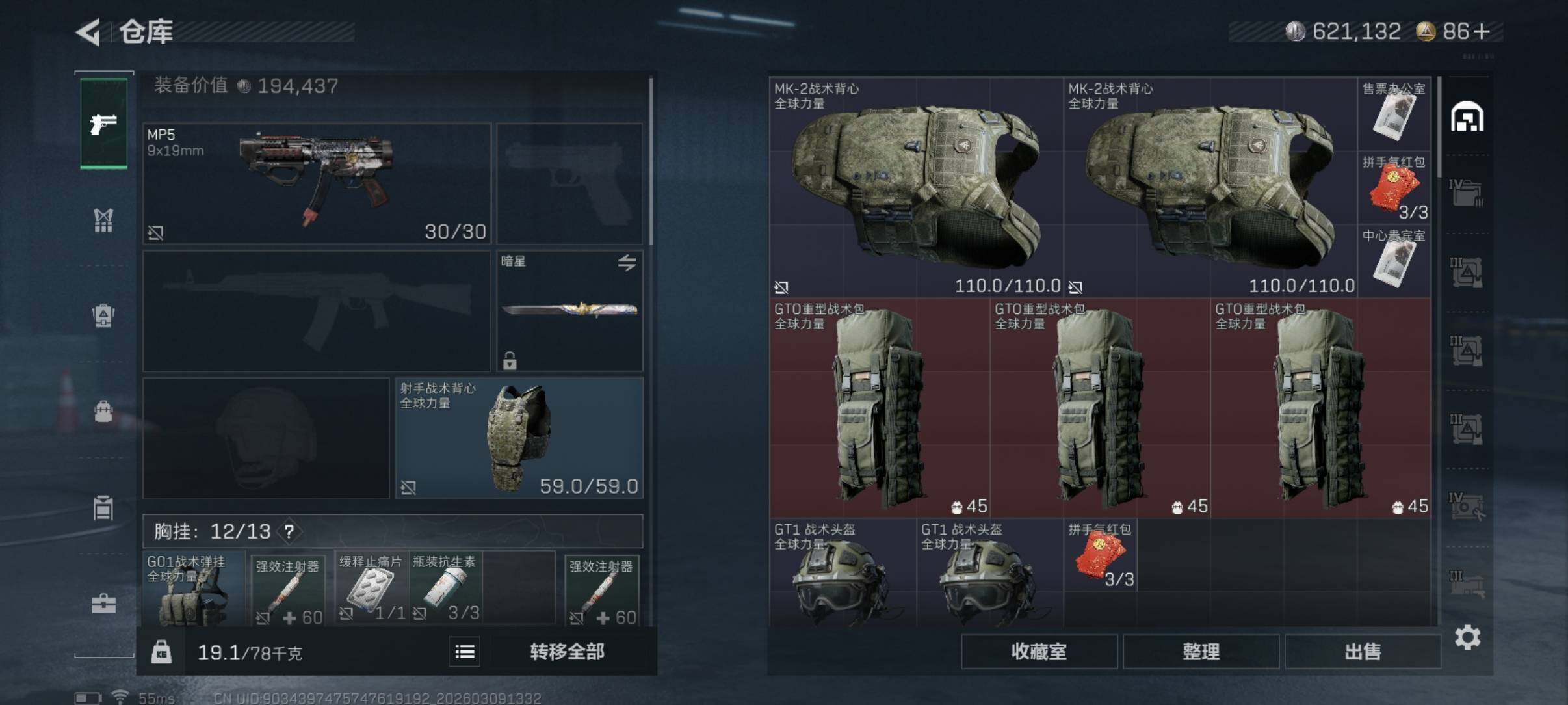The width and height of the screenshot is (1568, 705).
Task: Click the 整理 sort button
Action: coord(1201,652)
